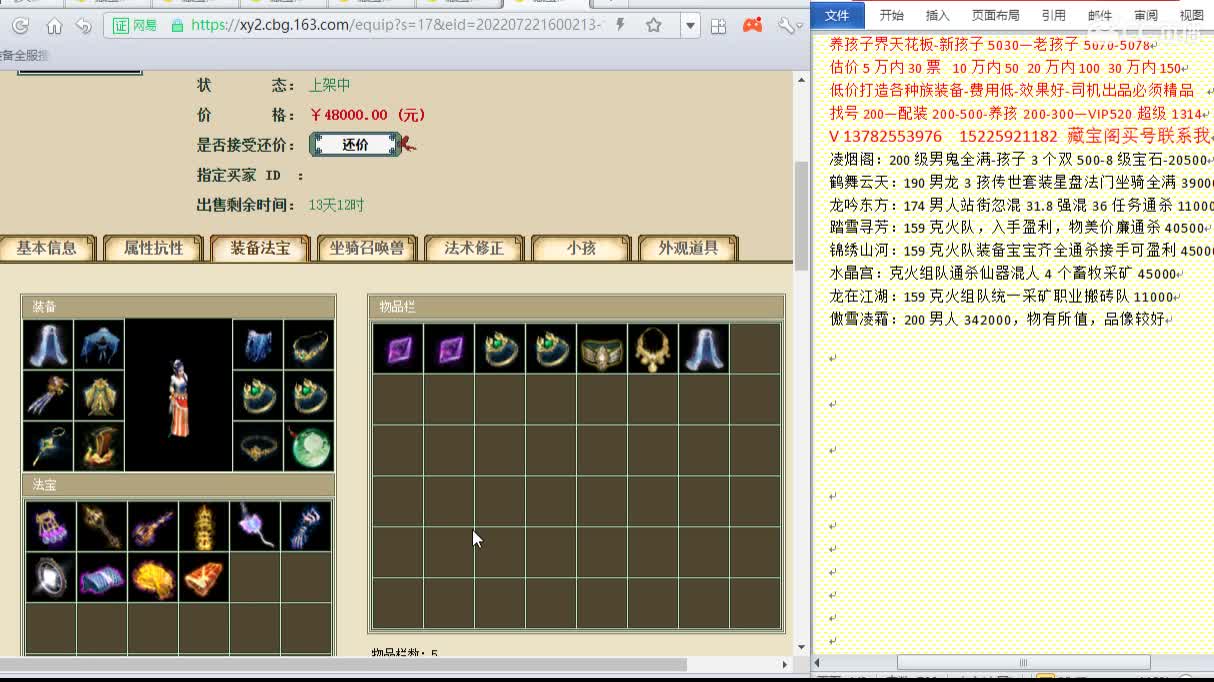
Task: Select the golden pagoda treasure icon
Action: point(203,527)
